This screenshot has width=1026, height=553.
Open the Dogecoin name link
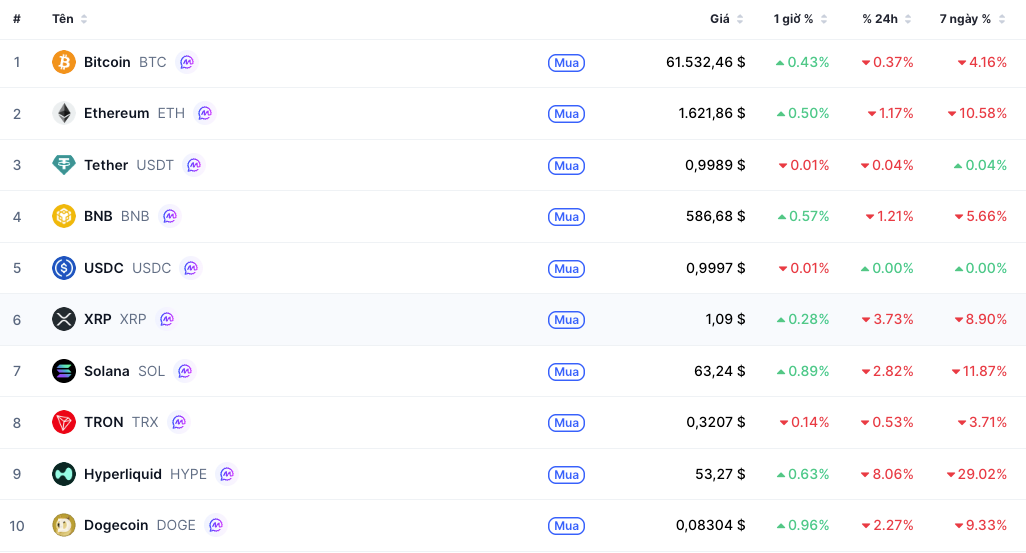(x=116, y=525)
